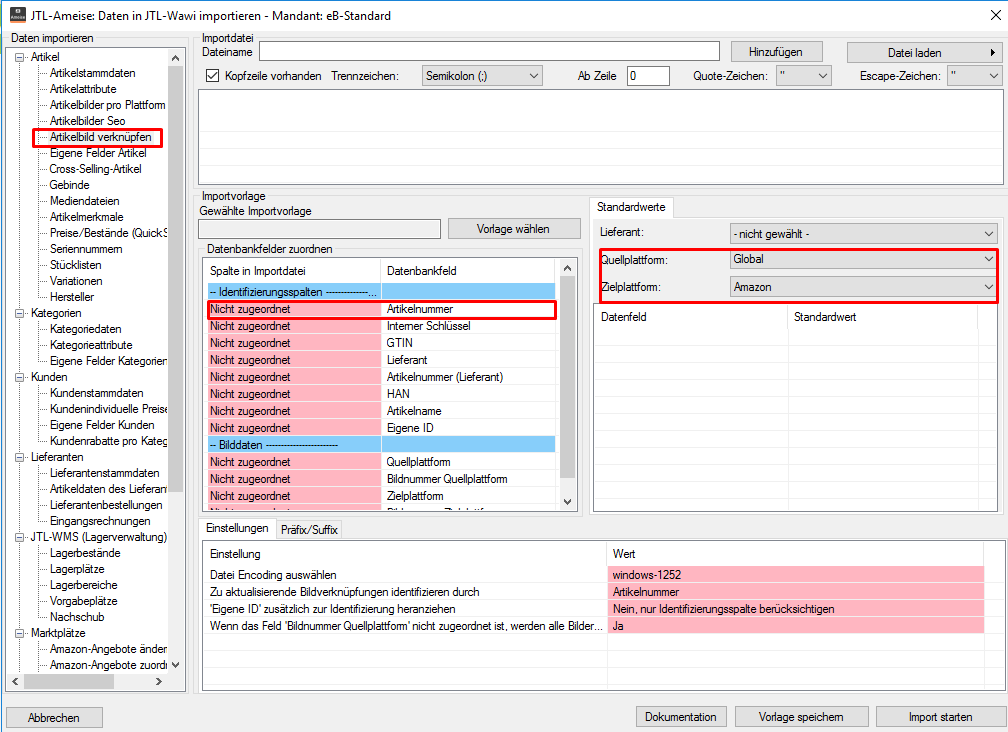Select Kundenstammdaten tree item
Screen dimensions: 1008x732
point(96,393)
